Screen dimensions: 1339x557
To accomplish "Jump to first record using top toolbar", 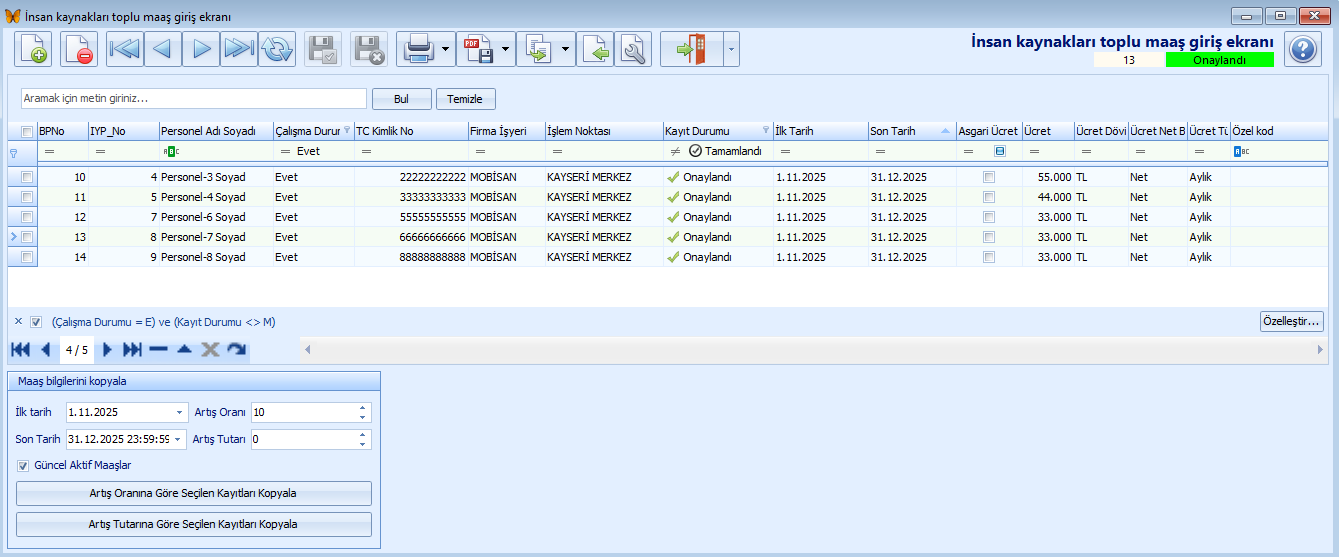I will pyautogui.click(x=124, y=49).
